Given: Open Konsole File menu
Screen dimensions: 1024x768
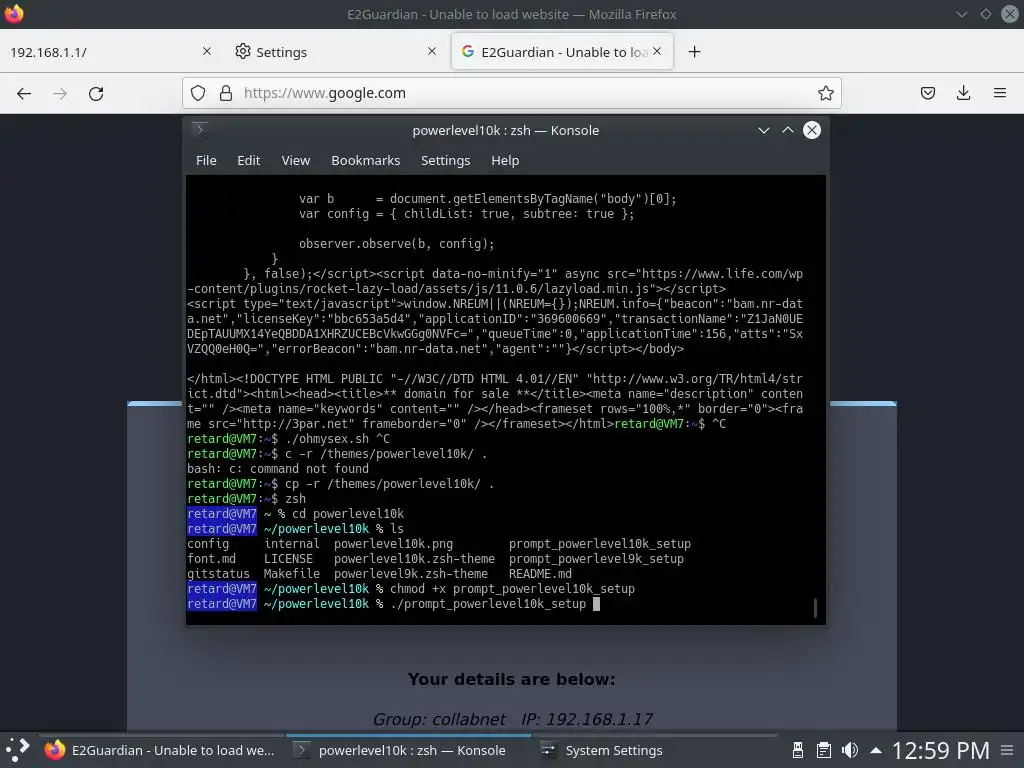Looking at the screenshot, I should [206, 161].
